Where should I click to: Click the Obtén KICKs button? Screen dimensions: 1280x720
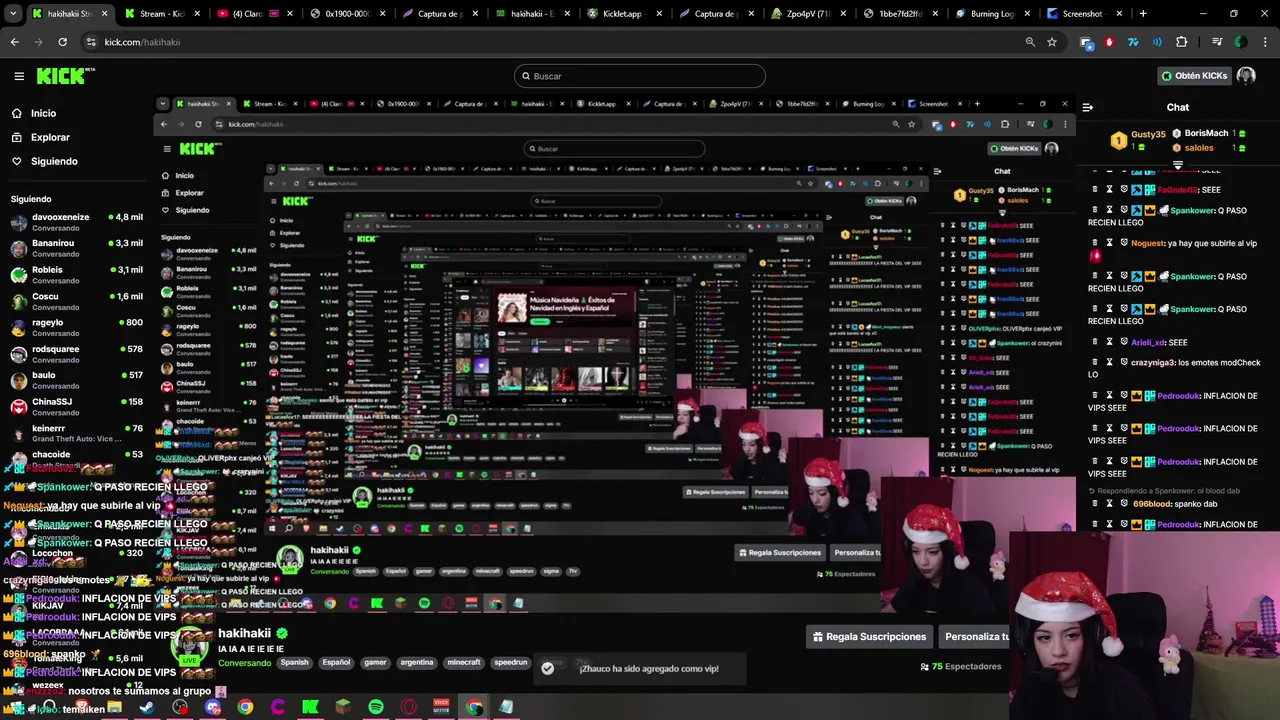pyautogui.click(x=1194, y=76)
